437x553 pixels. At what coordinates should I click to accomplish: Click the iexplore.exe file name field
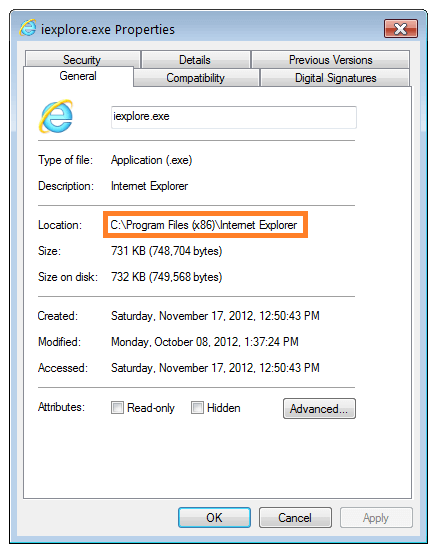point(234,117)
